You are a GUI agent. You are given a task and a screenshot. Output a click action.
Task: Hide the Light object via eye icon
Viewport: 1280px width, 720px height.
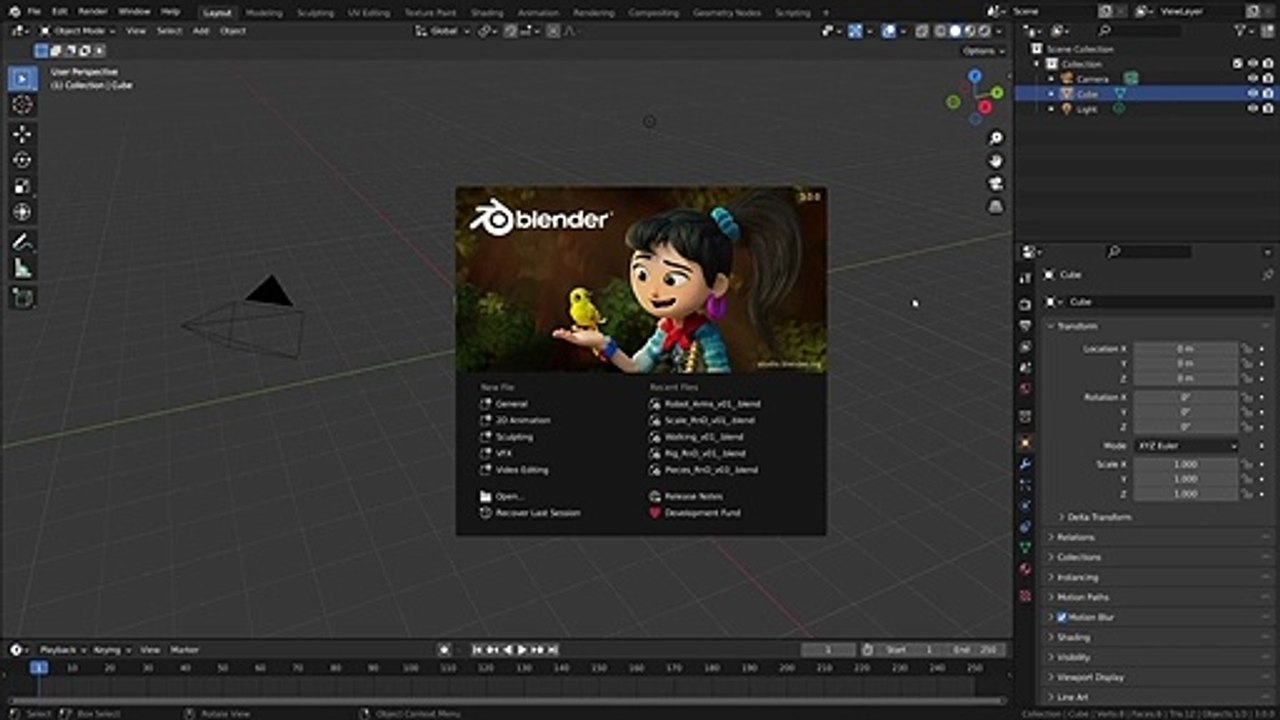click(x=1252, y=109)
